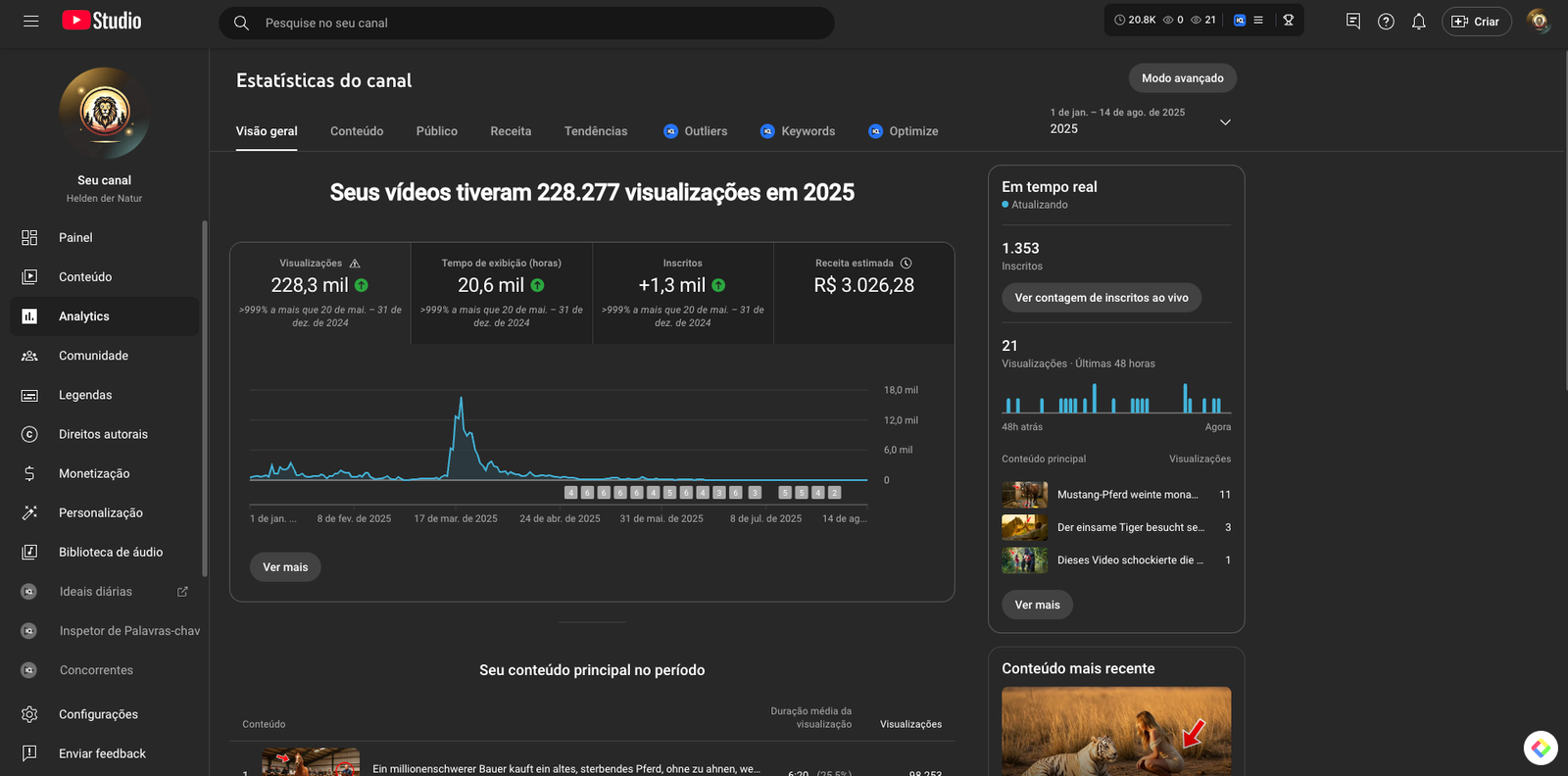Select the Inscritos +1,3 mil metric card
Viewport: 1568px width, 776px height.
(x=683, y=294)
